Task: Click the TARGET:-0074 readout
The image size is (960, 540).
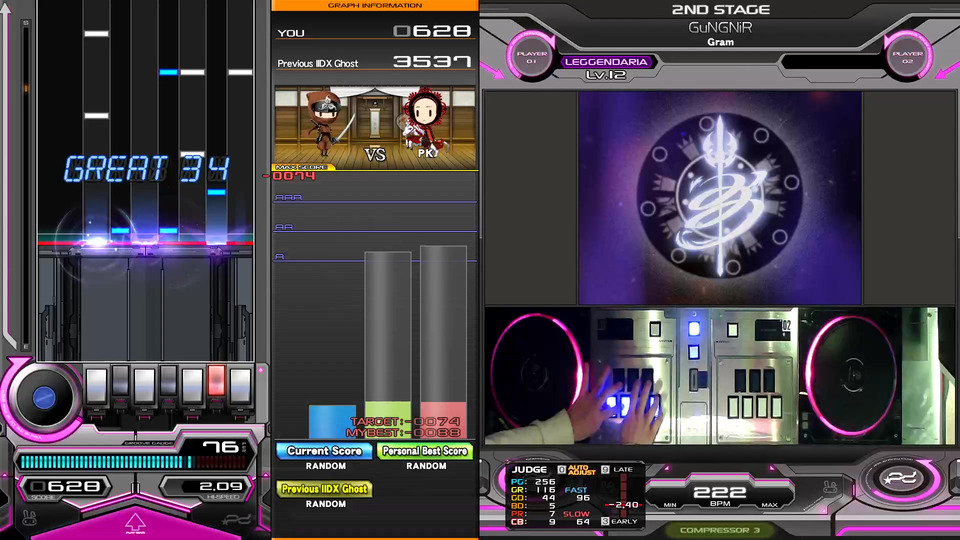Action: 405,421
